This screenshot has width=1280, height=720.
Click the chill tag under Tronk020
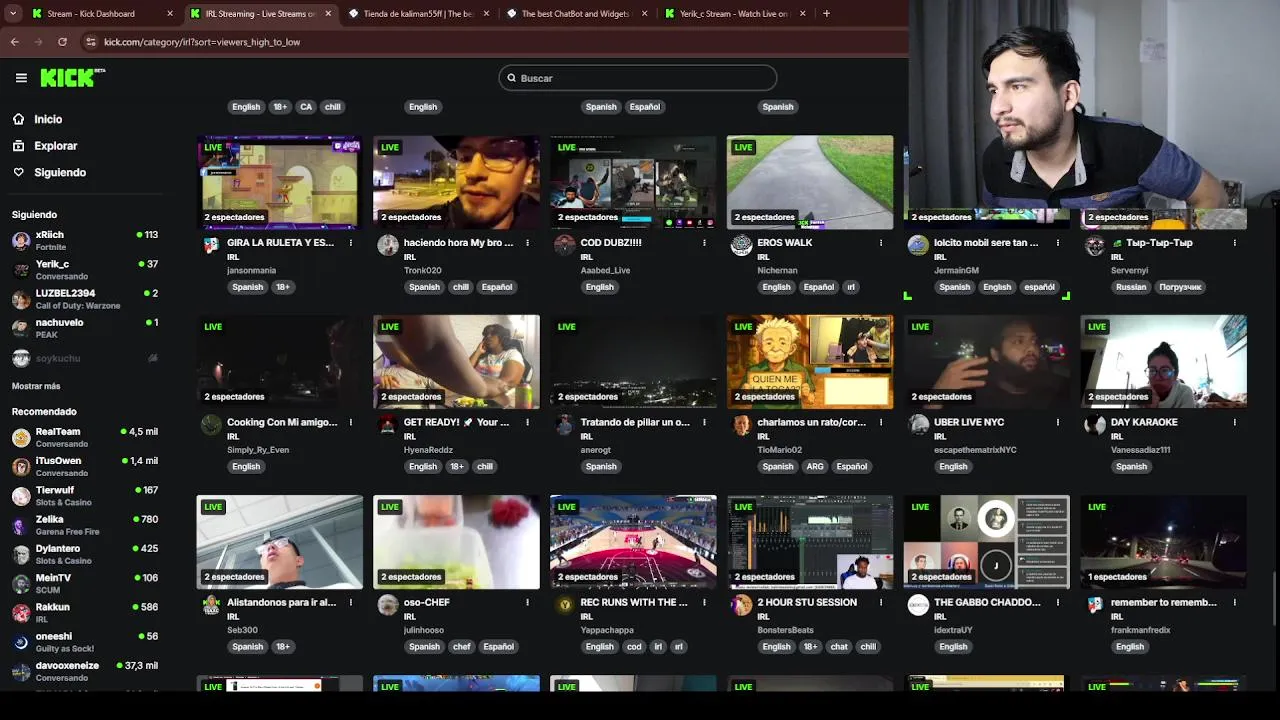pyautogui.click(x=461, y=287)
